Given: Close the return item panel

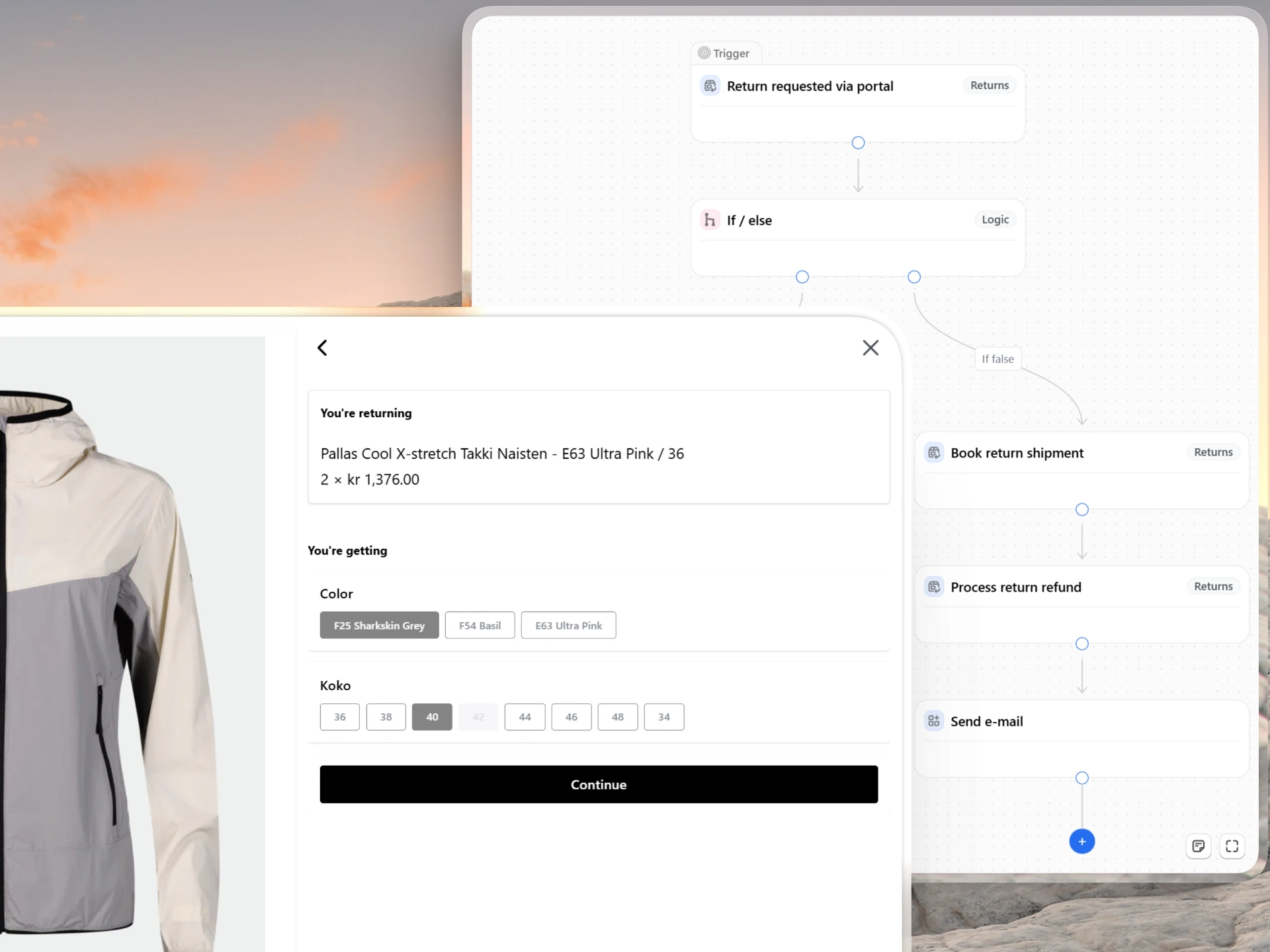Looking at the screenshot, I should pos(870,347).
